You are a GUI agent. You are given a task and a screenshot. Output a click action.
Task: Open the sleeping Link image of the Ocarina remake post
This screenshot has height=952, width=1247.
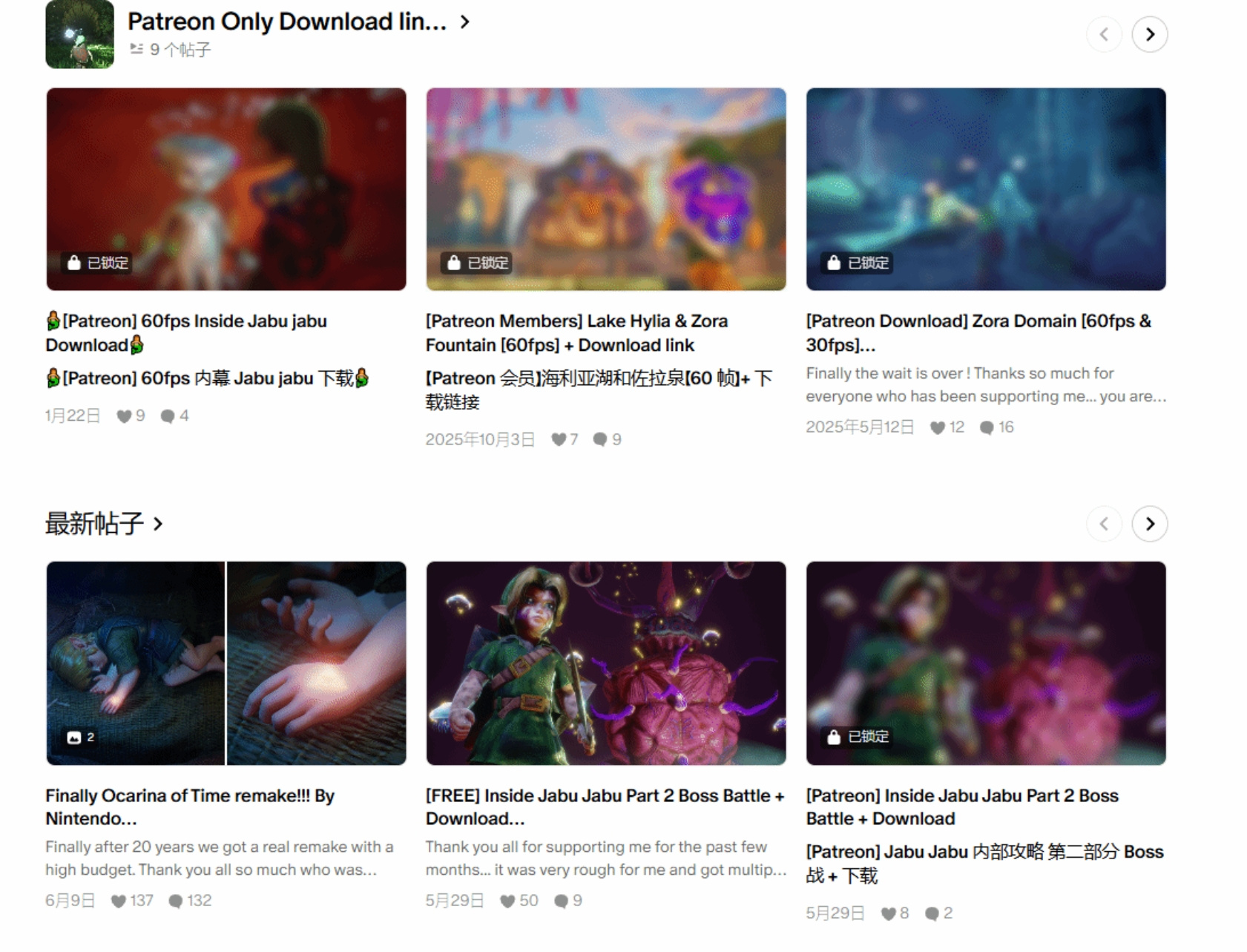[136, 663]
